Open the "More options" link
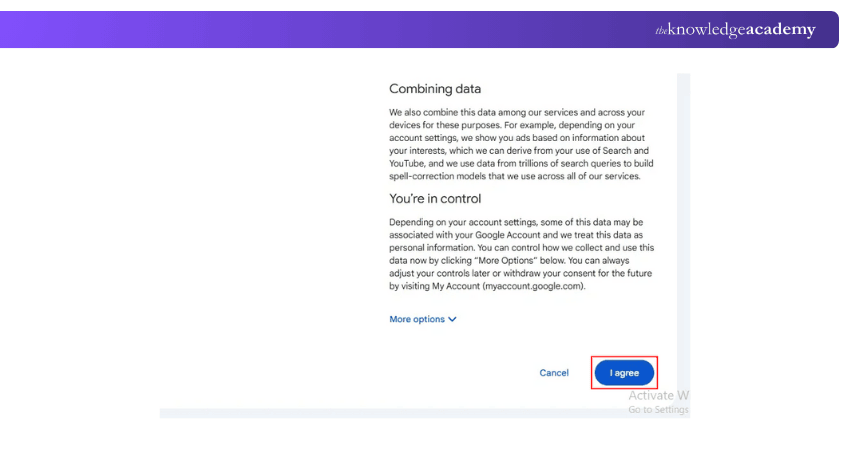 417,319
